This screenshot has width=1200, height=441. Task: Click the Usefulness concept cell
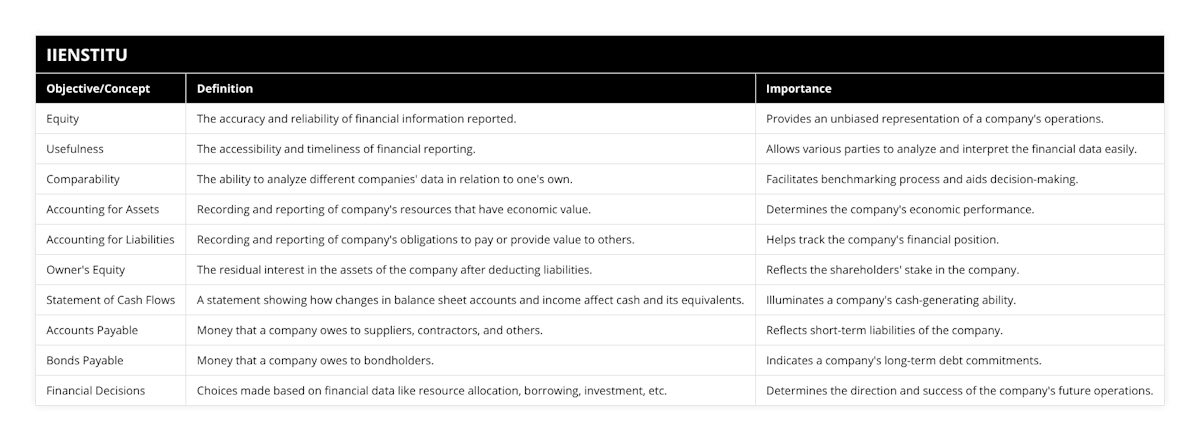[x=75, y=149]
